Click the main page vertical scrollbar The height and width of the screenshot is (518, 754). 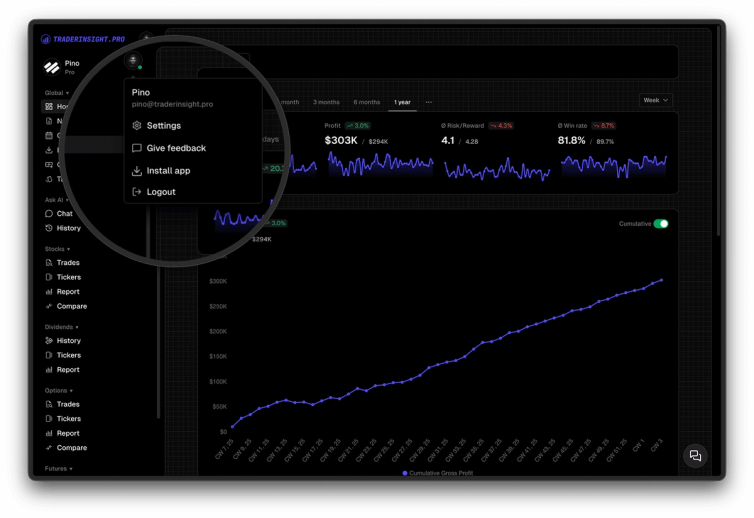(718, 130)
